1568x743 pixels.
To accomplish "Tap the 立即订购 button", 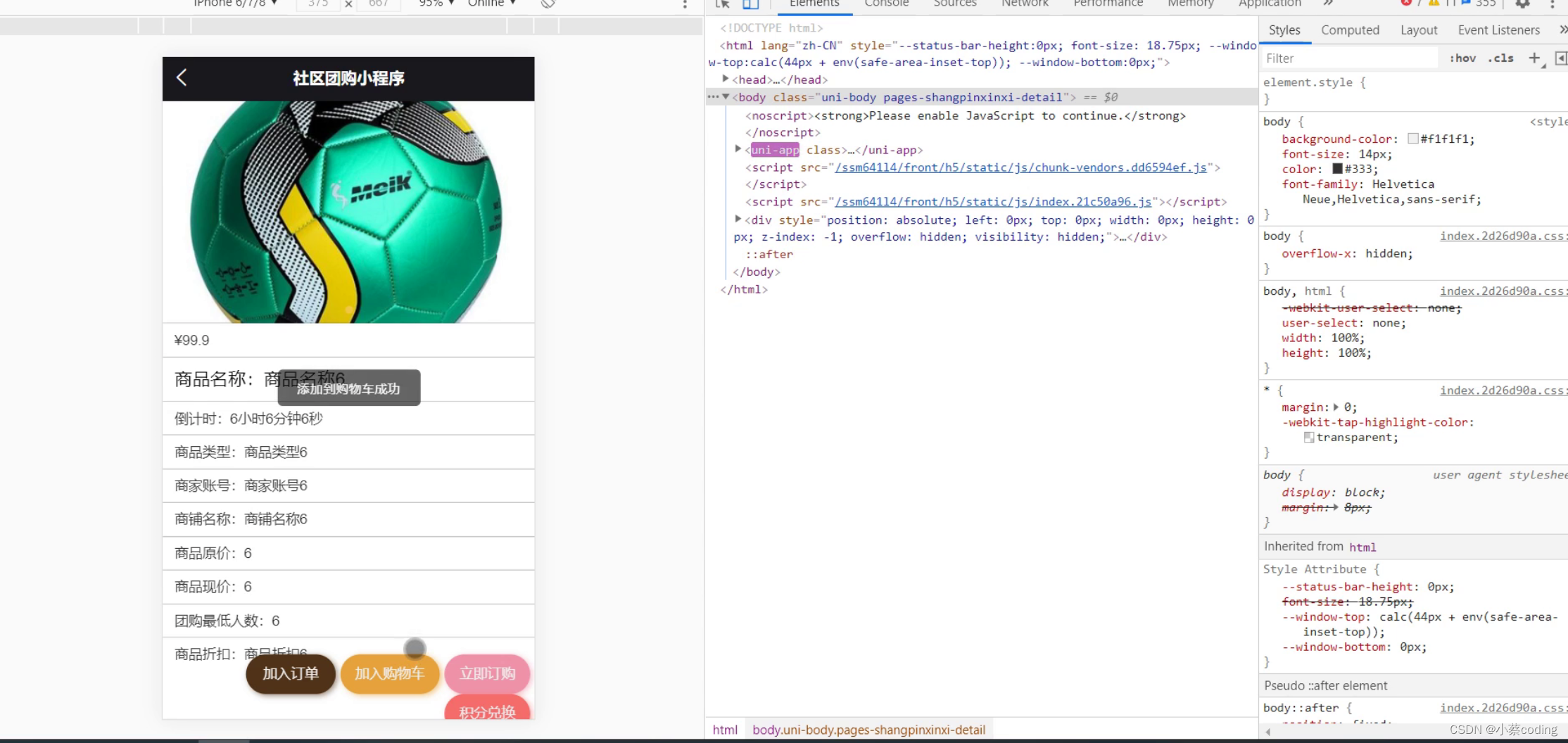I will pos(487,673).
